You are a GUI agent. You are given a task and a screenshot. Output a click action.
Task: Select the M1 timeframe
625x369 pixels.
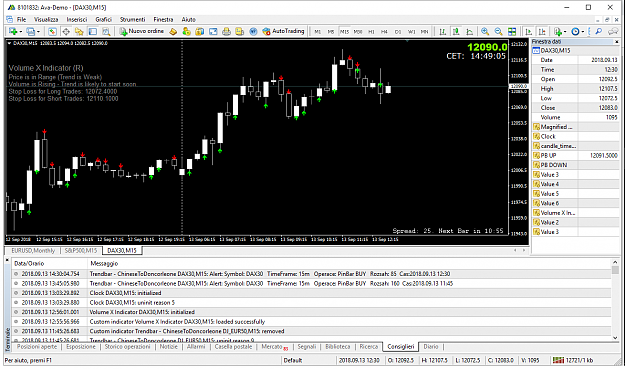click(318, 32)
